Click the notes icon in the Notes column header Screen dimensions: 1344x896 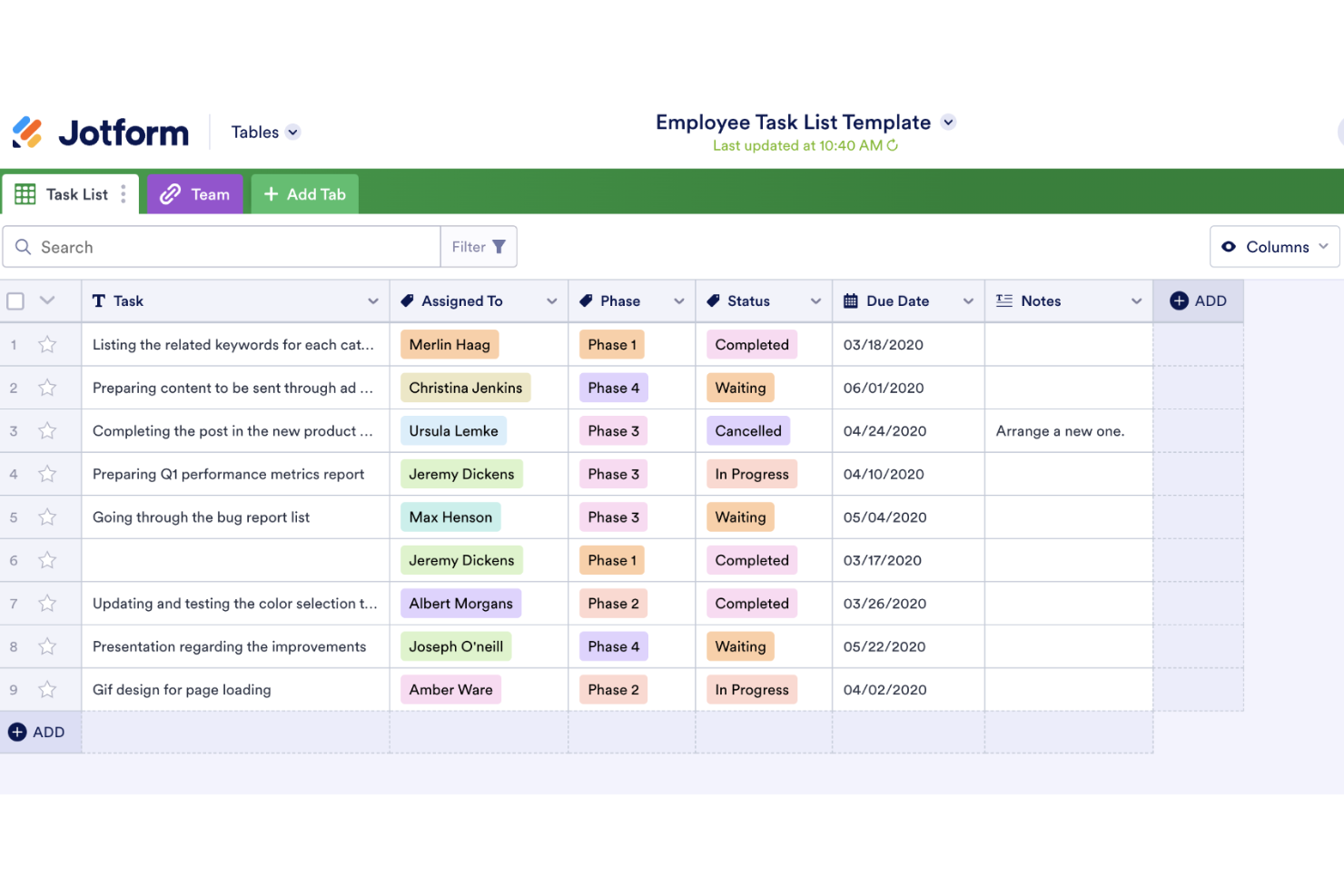[1003, 300]
